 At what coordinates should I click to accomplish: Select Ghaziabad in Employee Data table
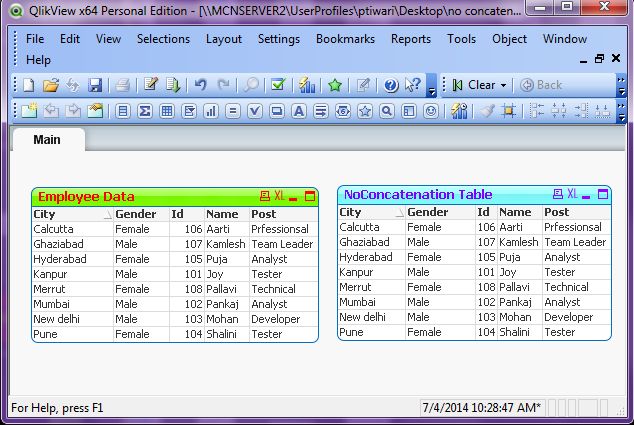(59, 244)
